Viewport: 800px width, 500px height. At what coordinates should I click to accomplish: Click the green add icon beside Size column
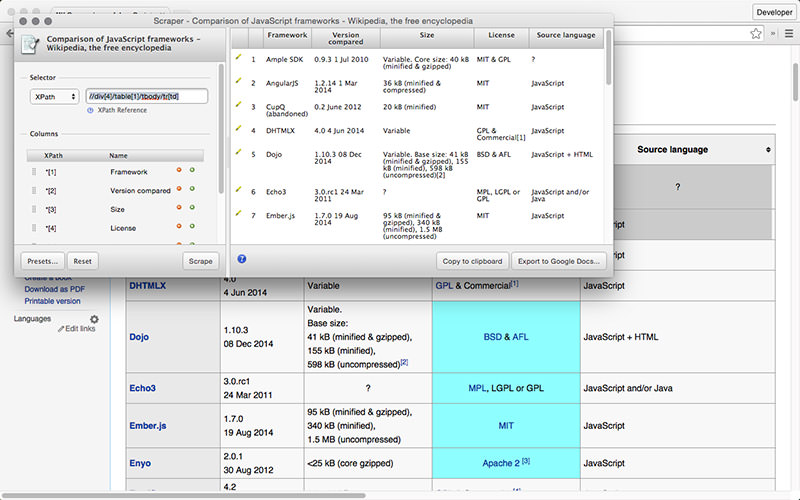pyautogui.click(x=192, y=209)
